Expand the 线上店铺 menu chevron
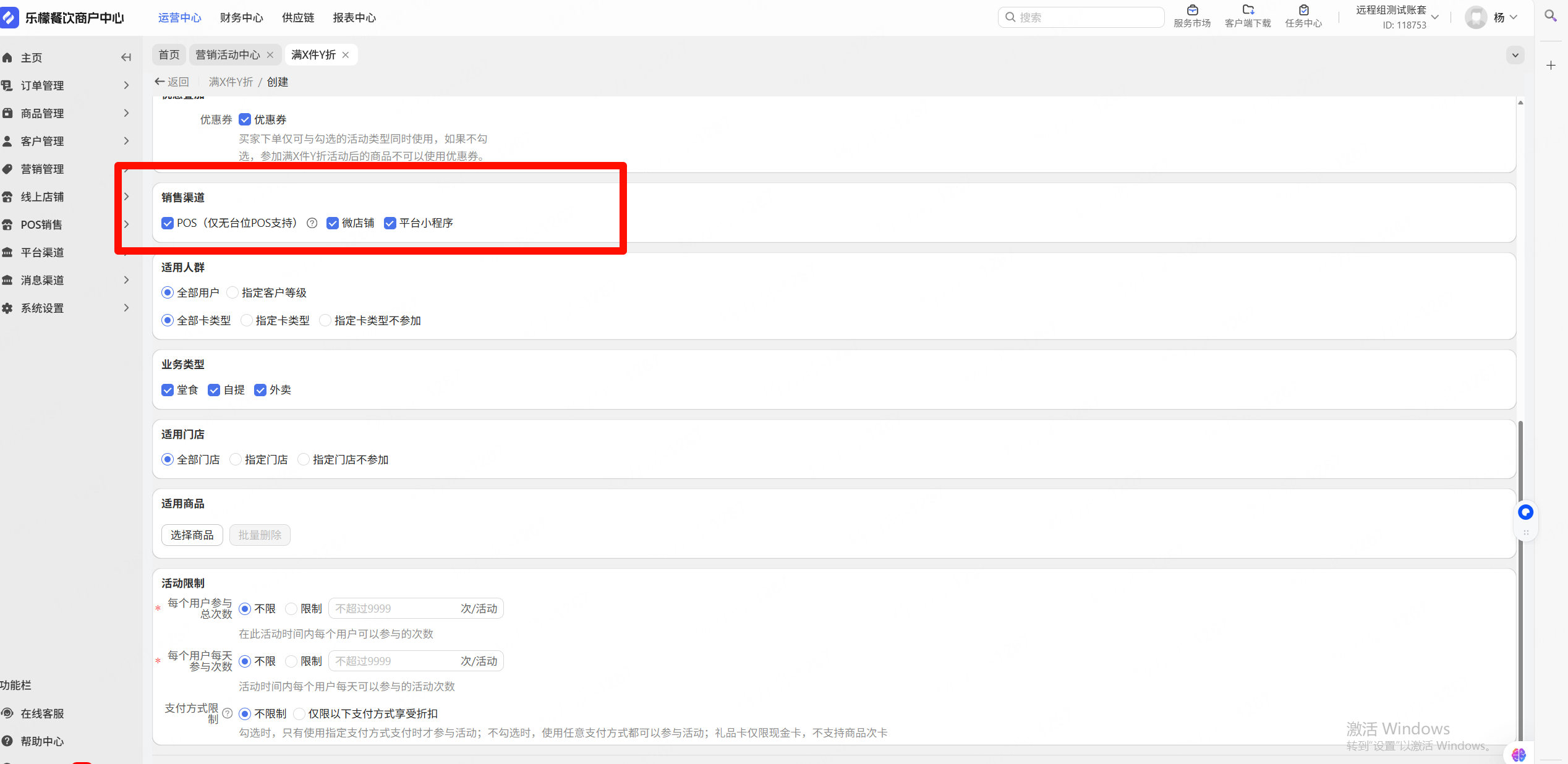The height and width of the screenshot is (764, 1568). coord(126,197)
